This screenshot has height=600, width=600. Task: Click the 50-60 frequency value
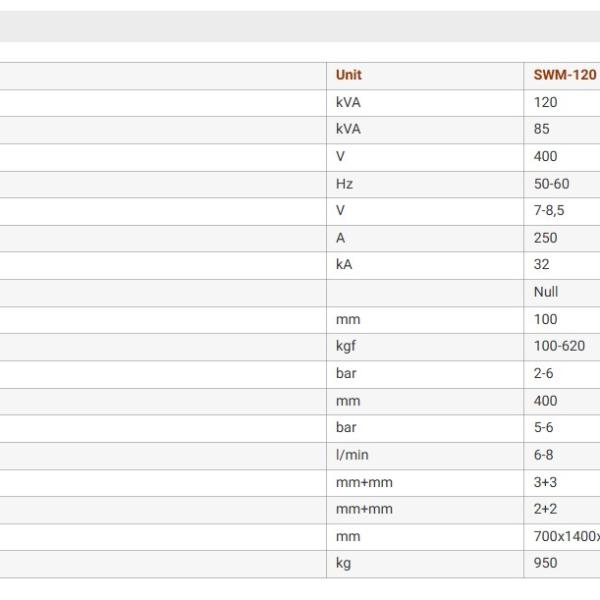click(551, 184)
